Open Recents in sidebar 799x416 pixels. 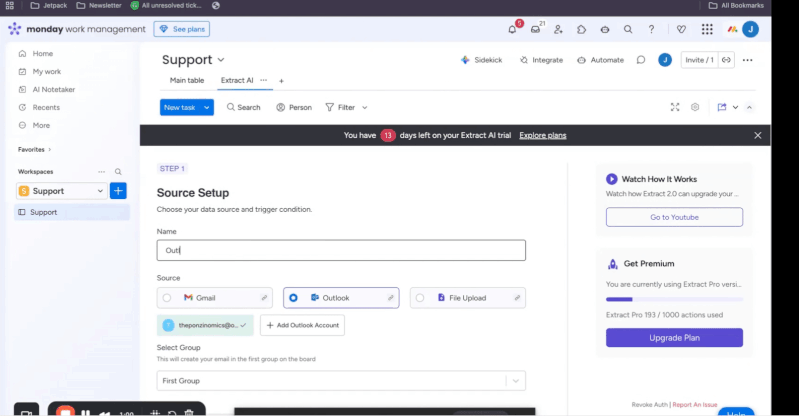click(46, 108)
